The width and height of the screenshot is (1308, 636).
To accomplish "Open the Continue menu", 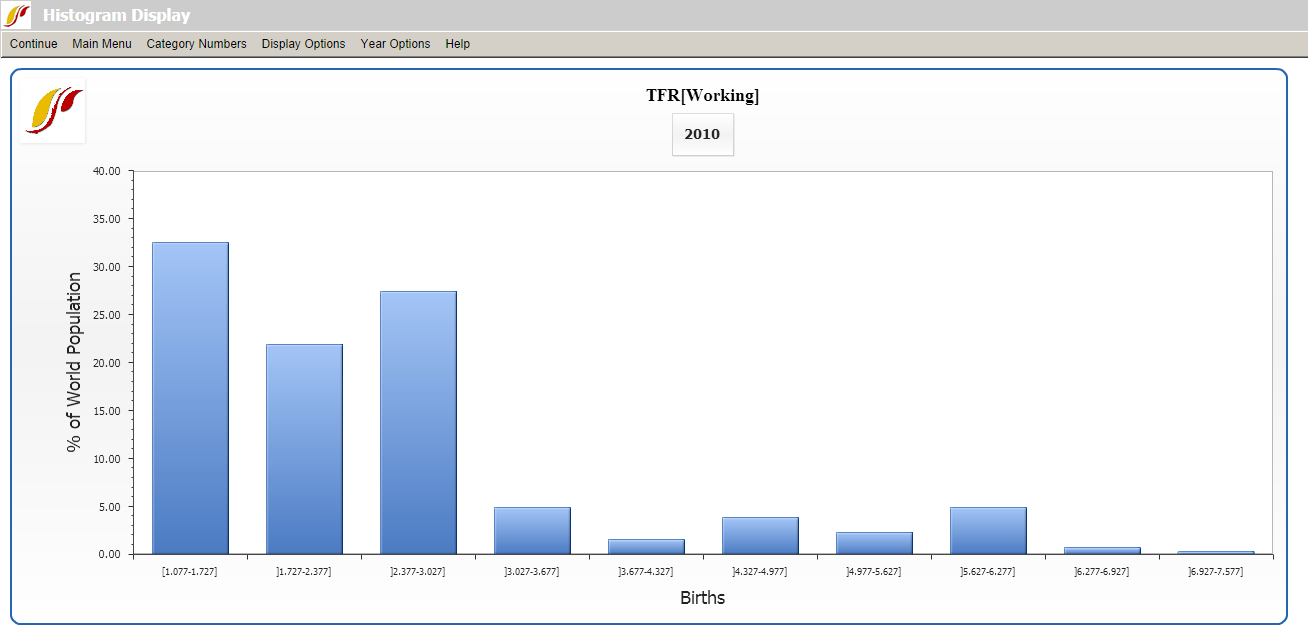I will point(34,44).
